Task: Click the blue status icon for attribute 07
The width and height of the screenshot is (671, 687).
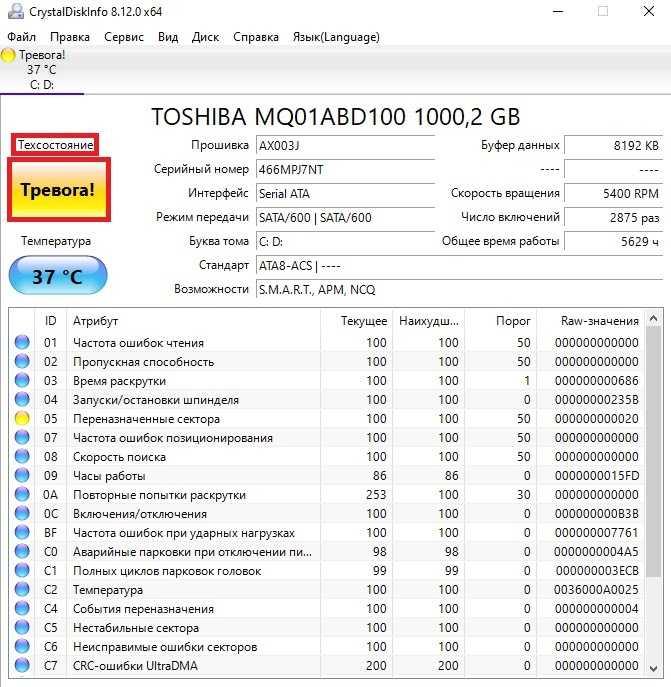Action: tap(22, 437)
